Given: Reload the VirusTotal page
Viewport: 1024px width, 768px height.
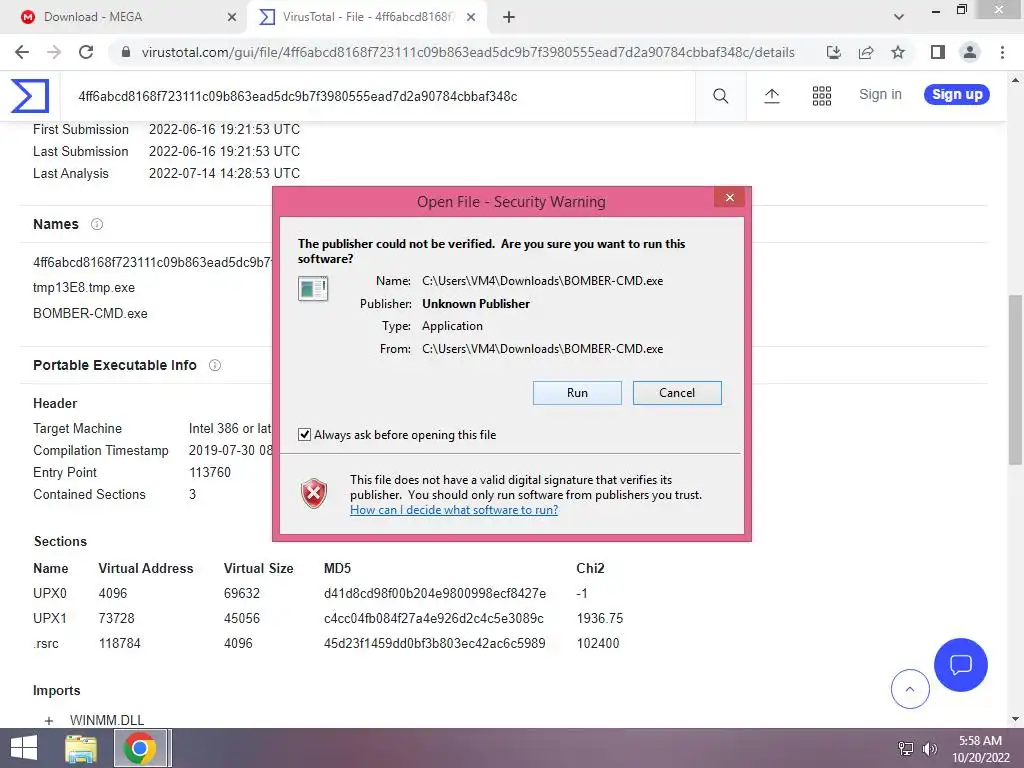Looking at the screenshot, I should (x=86, y=52).
